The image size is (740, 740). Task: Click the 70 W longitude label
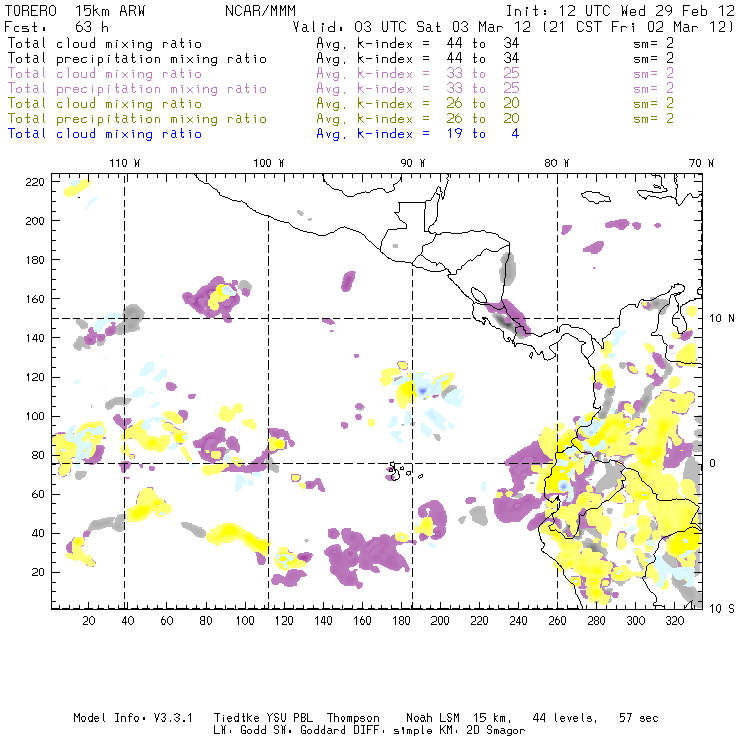702,162
